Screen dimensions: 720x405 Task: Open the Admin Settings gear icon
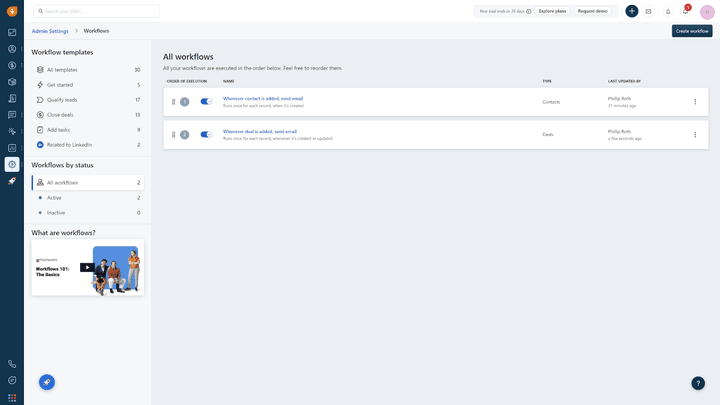coord(12,164)
